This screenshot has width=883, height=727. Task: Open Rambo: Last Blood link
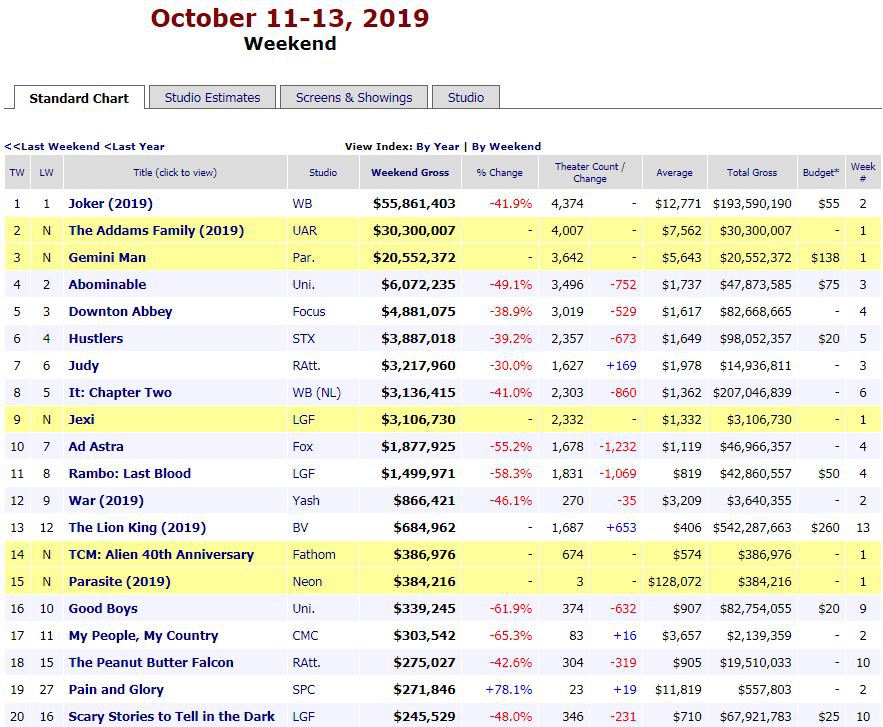[x=130, y=474]
